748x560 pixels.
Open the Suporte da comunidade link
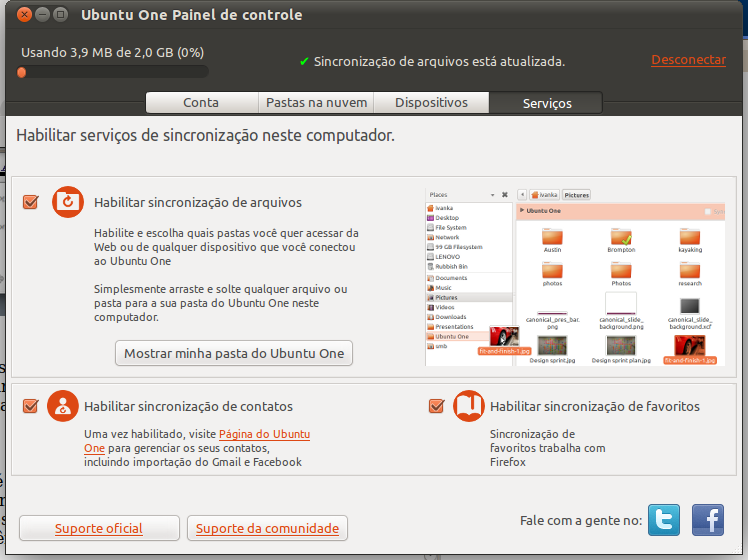267,528
